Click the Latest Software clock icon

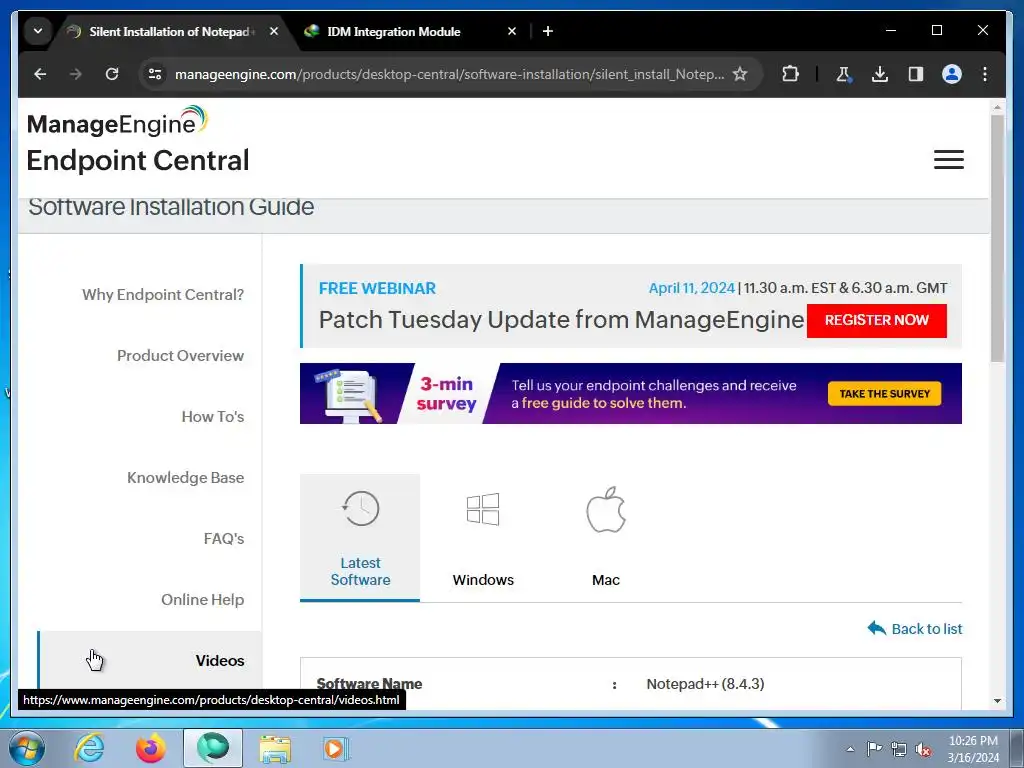tap(360, 508)
